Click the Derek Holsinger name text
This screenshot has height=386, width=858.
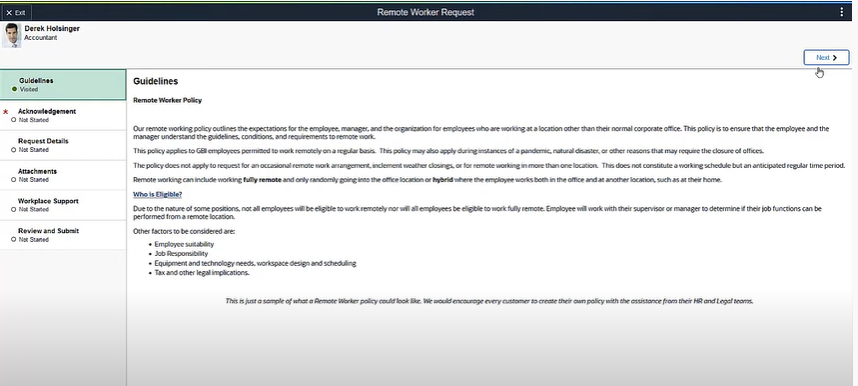[52, 28]
